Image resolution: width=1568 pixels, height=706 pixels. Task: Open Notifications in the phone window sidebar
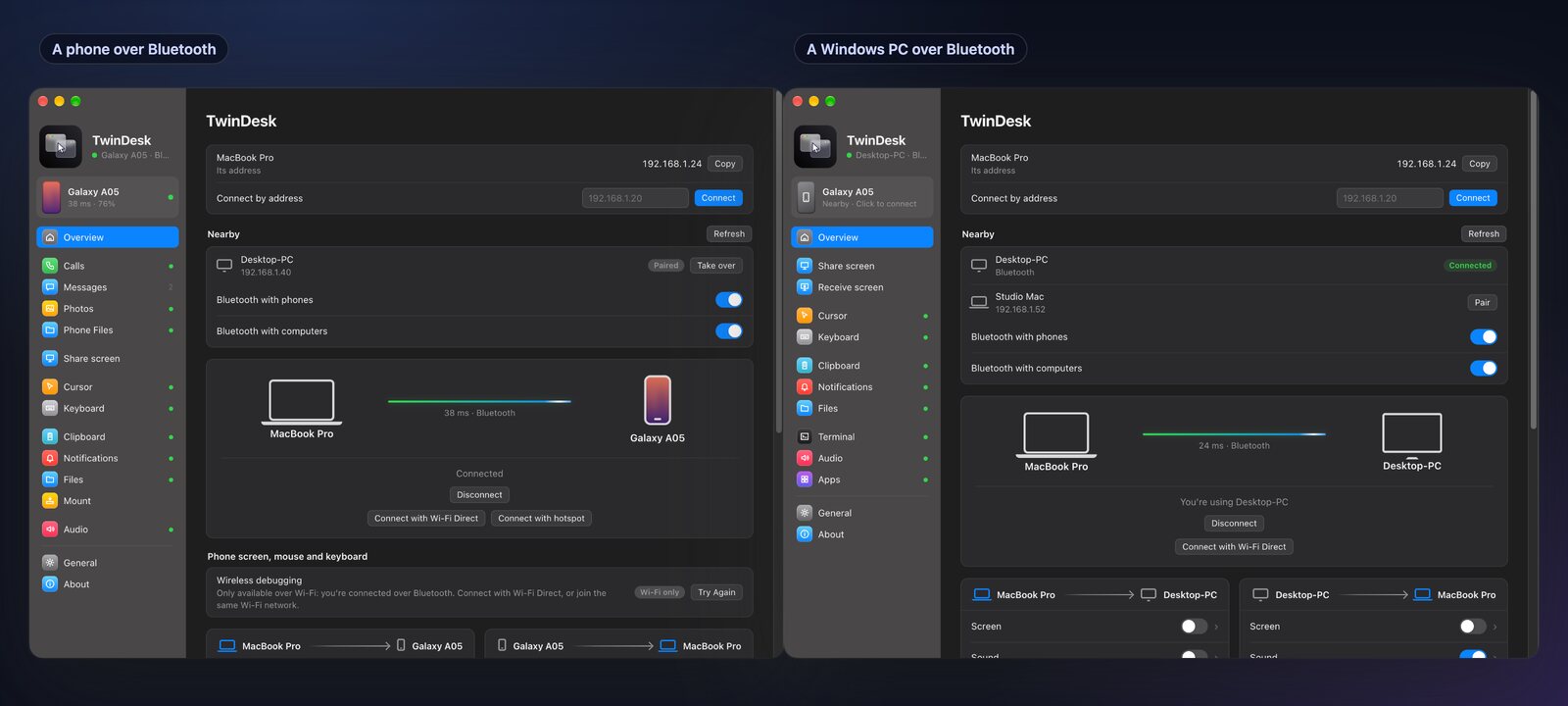click(x=108, y=459)
